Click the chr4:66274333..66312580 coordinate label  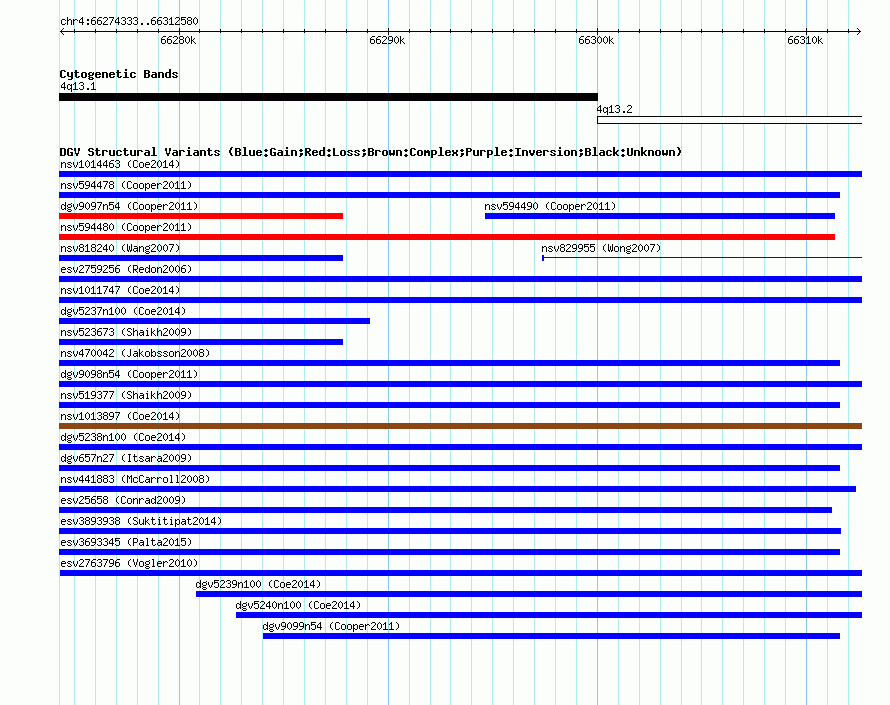pos(129,22)
